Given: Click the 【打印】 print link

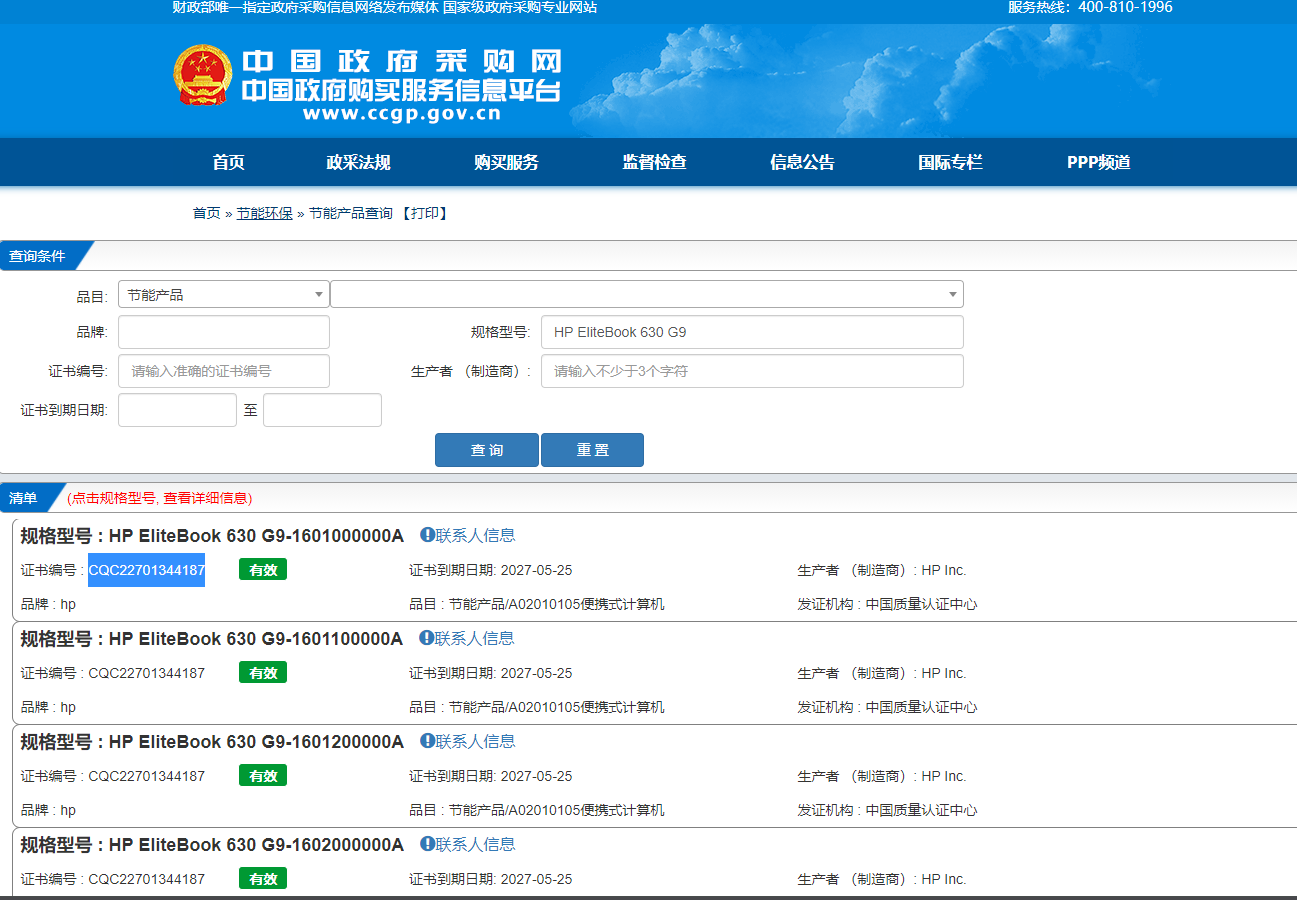Looking at the screenshot, I should coord(424,213).
